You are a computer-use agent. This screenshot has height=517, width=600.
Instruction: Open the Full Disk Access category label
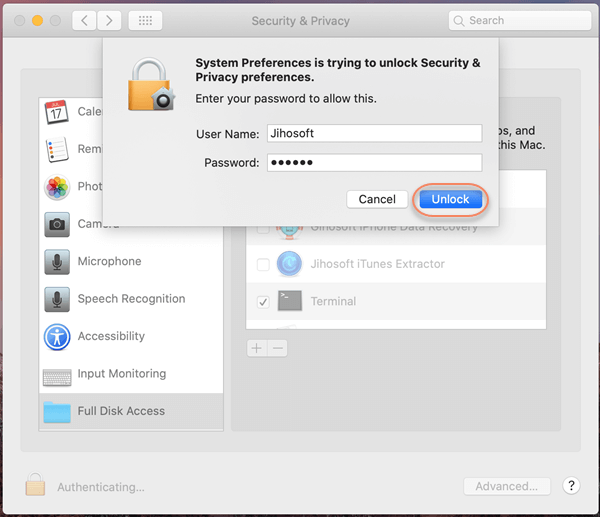121,411
